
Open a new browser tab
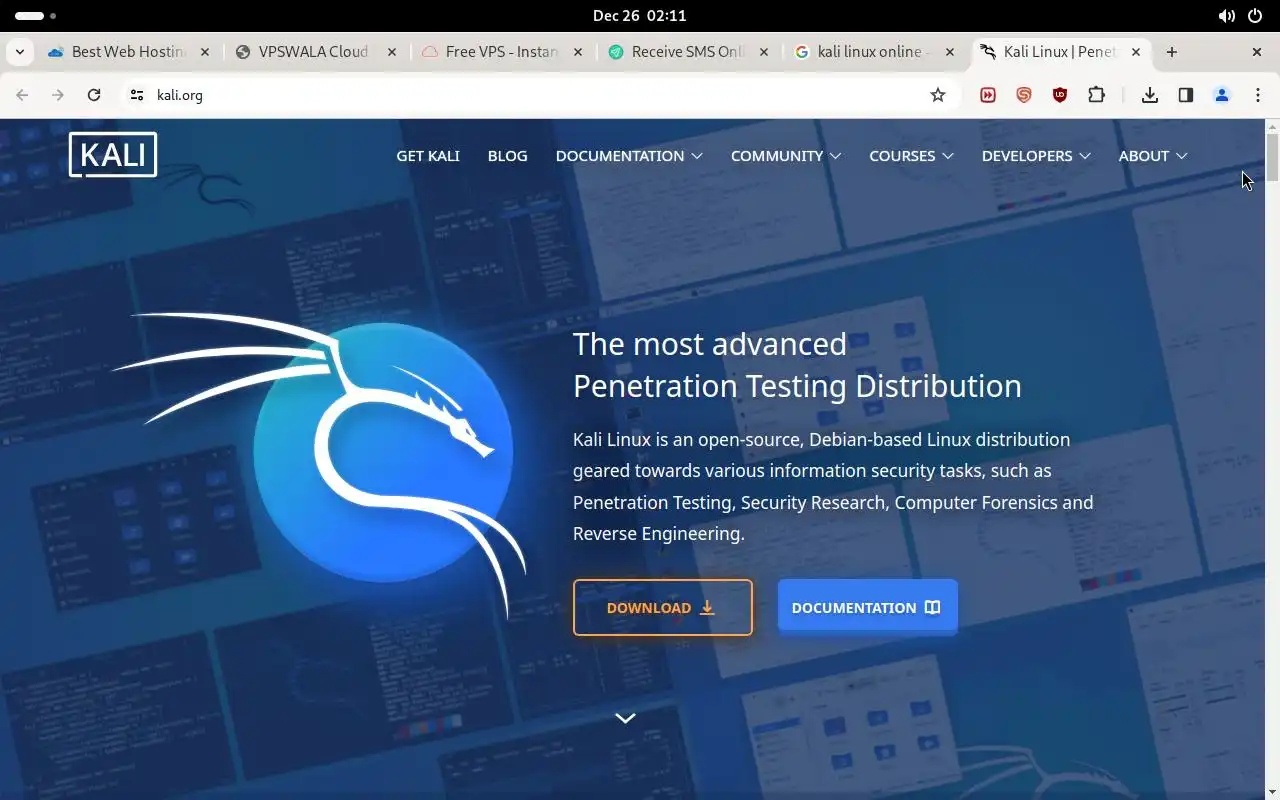[1172, 52]
